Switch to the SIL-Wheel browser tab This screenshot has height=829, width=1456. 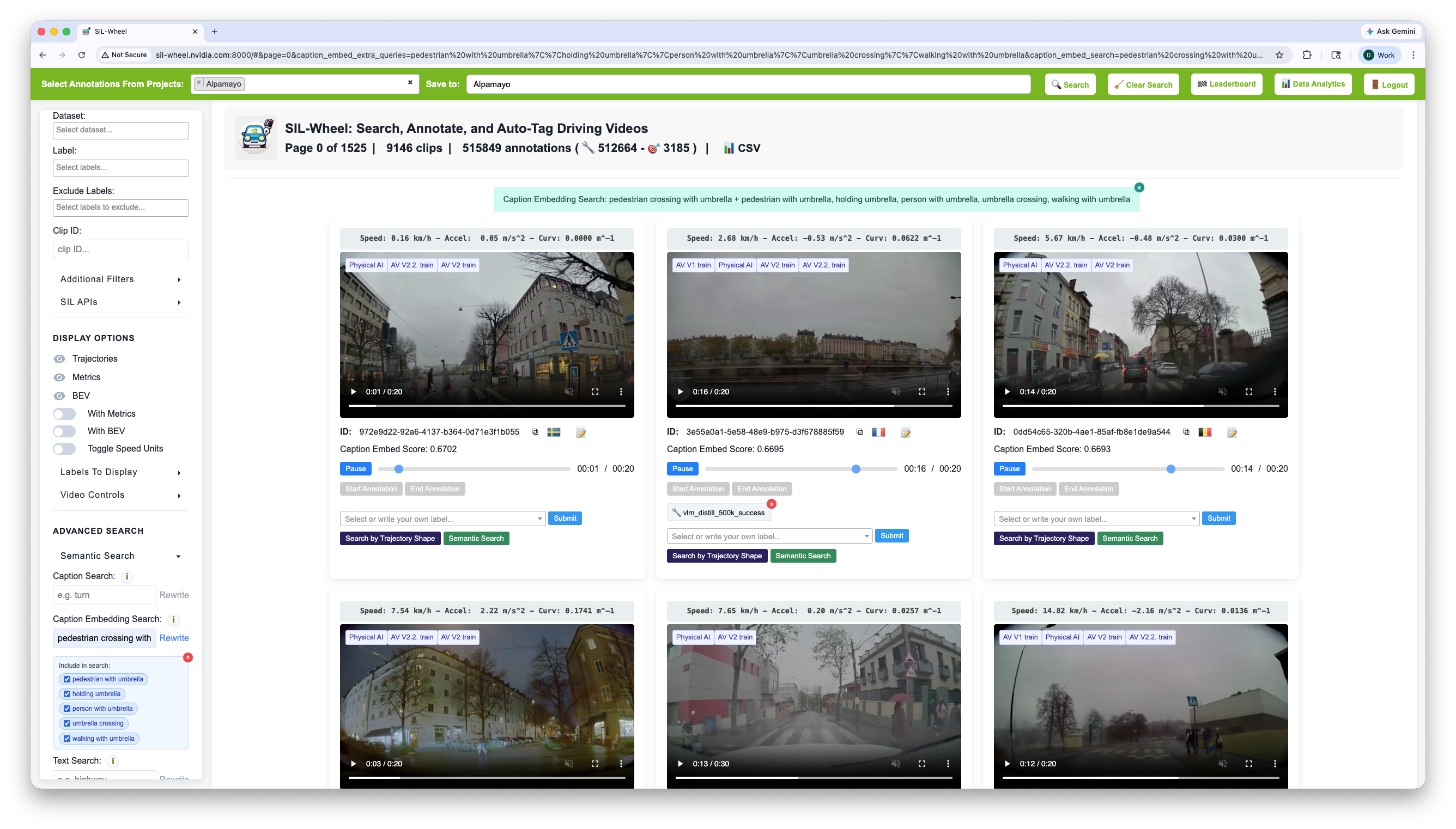point(140,31)
